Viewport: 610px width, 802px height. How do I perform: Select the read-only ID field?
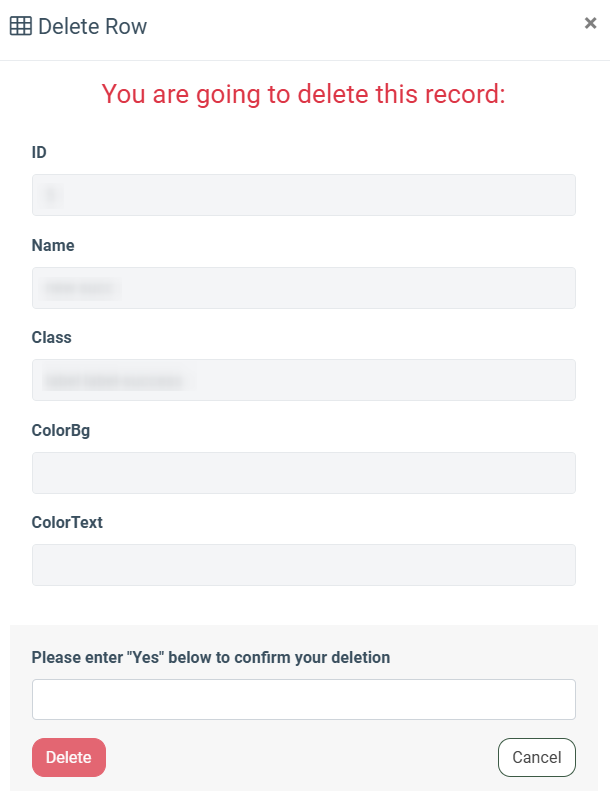304,195
